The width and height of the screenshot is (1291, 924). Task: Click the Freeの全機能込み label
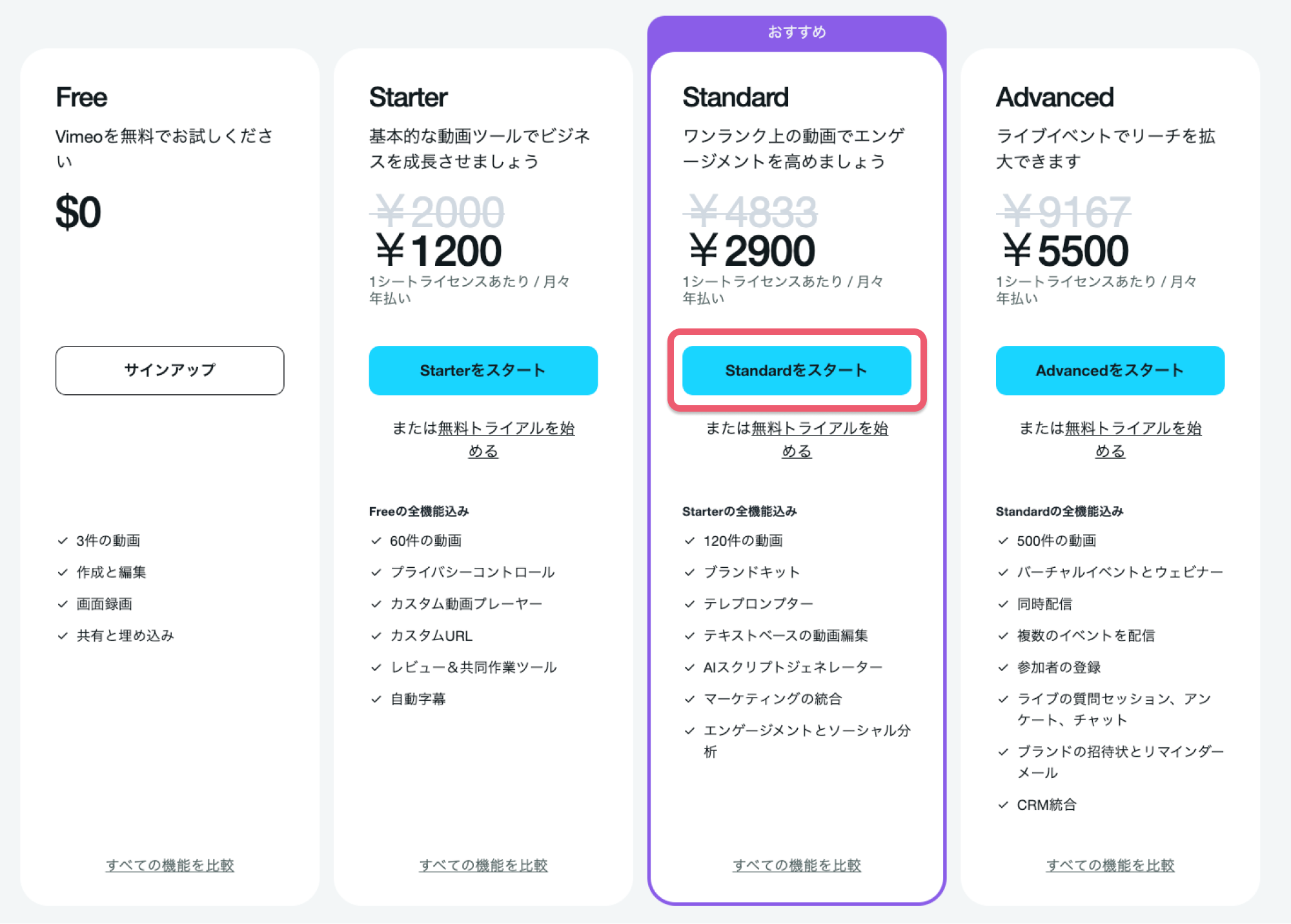point(419,512)
